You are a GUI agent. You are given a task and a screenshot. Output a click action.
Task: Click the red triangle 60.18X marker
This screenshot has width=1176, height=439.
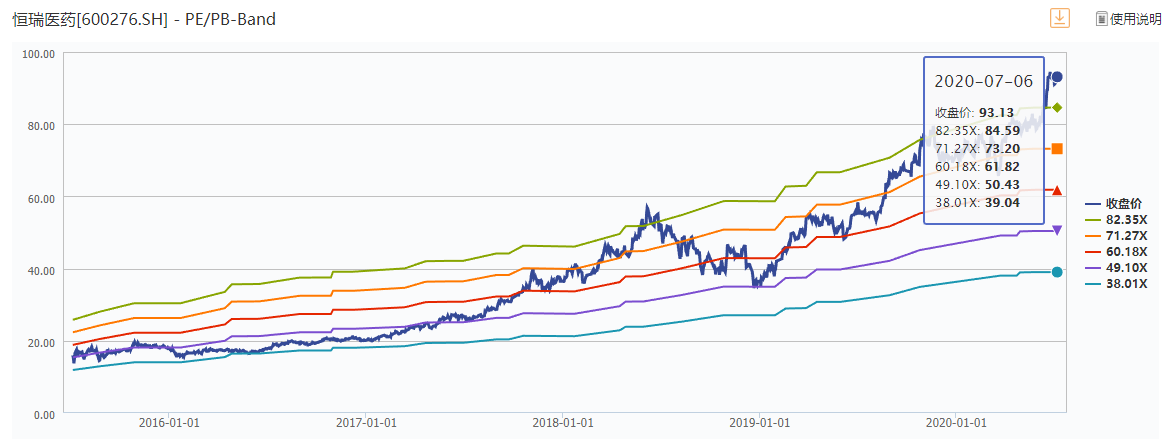pyautogui.click(x=1057, y=190)
